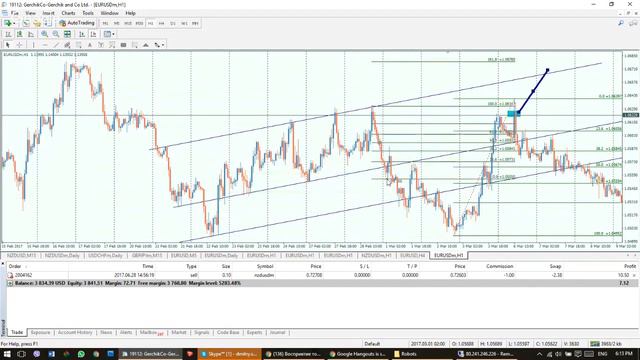The height and width of the screenshot is (360, 640).
Task: Draw Horizontal Line tool
Action: pos(45,45)
